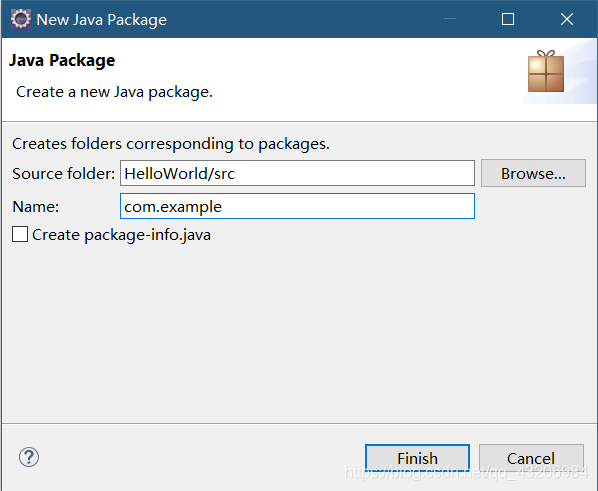Click Browse... to choose source folder

533,173
